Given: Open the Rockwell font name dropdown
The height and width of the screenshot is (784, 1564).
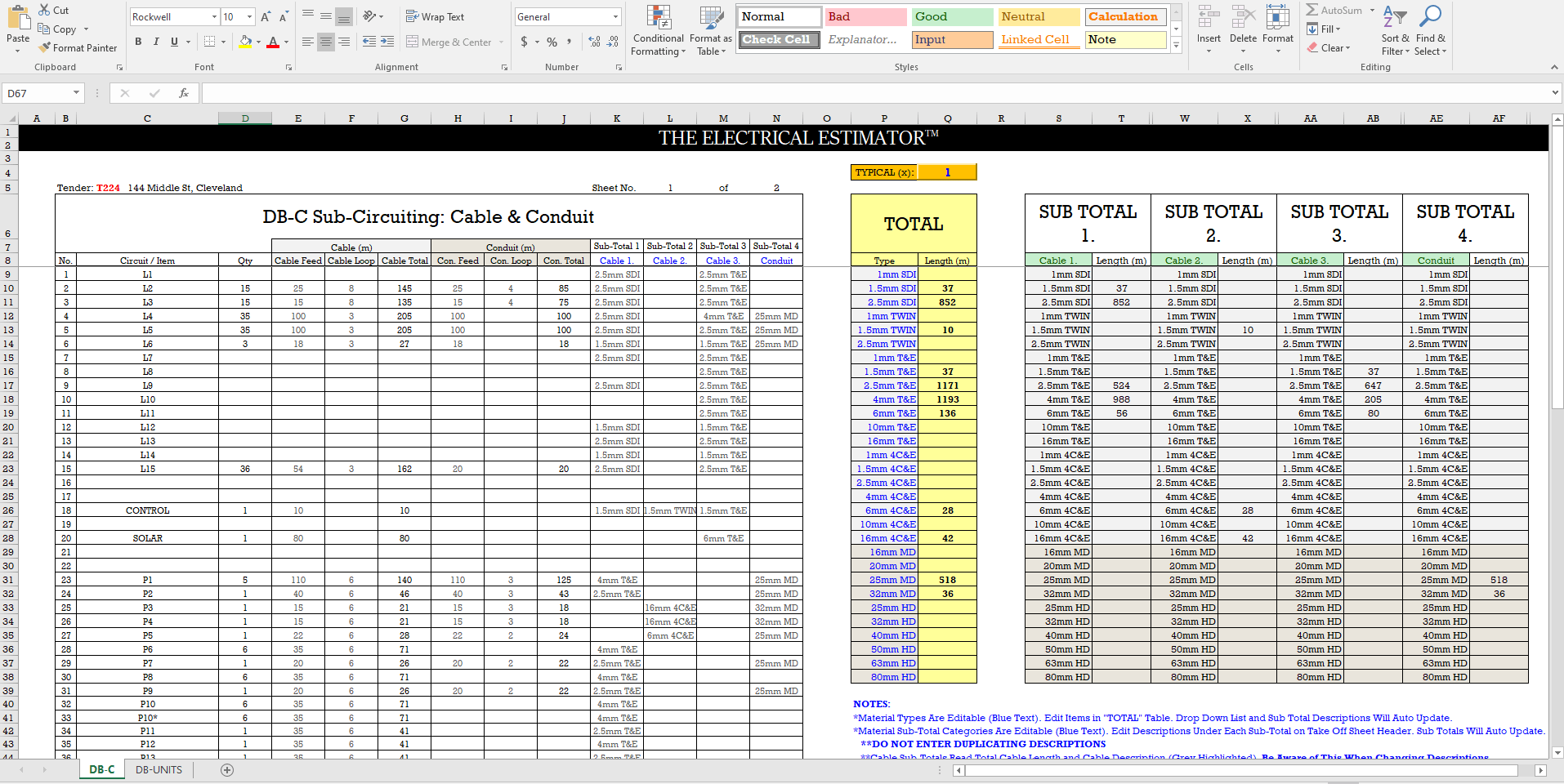Looking at the screenshot, I should coord(214,16).
